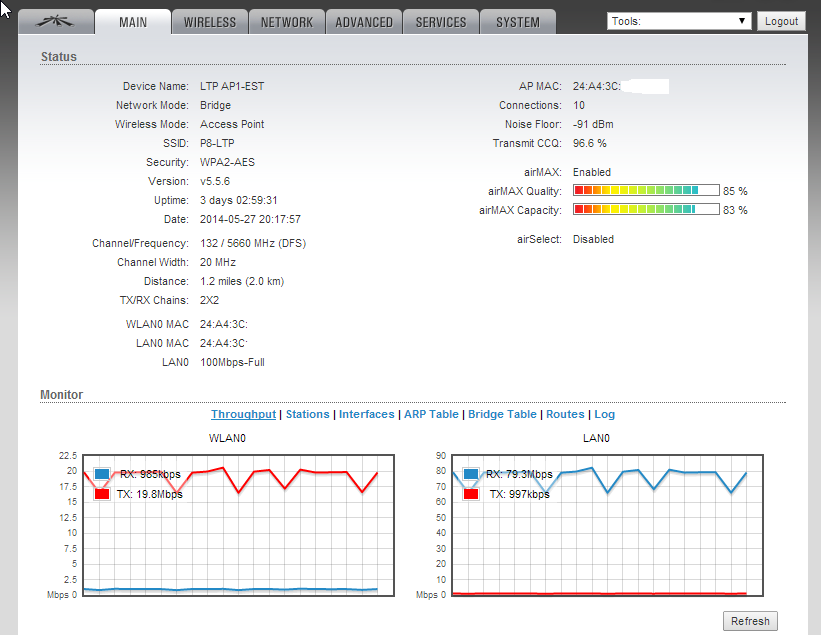Click the airMAX Quality progress bar

[x=646, y=190]
